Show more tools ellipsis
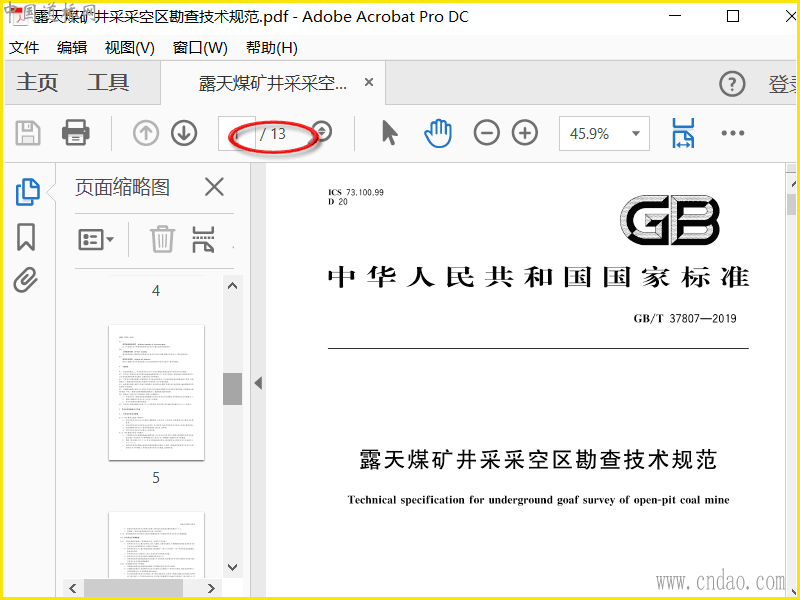800x600 pixels. coord(733,133)
